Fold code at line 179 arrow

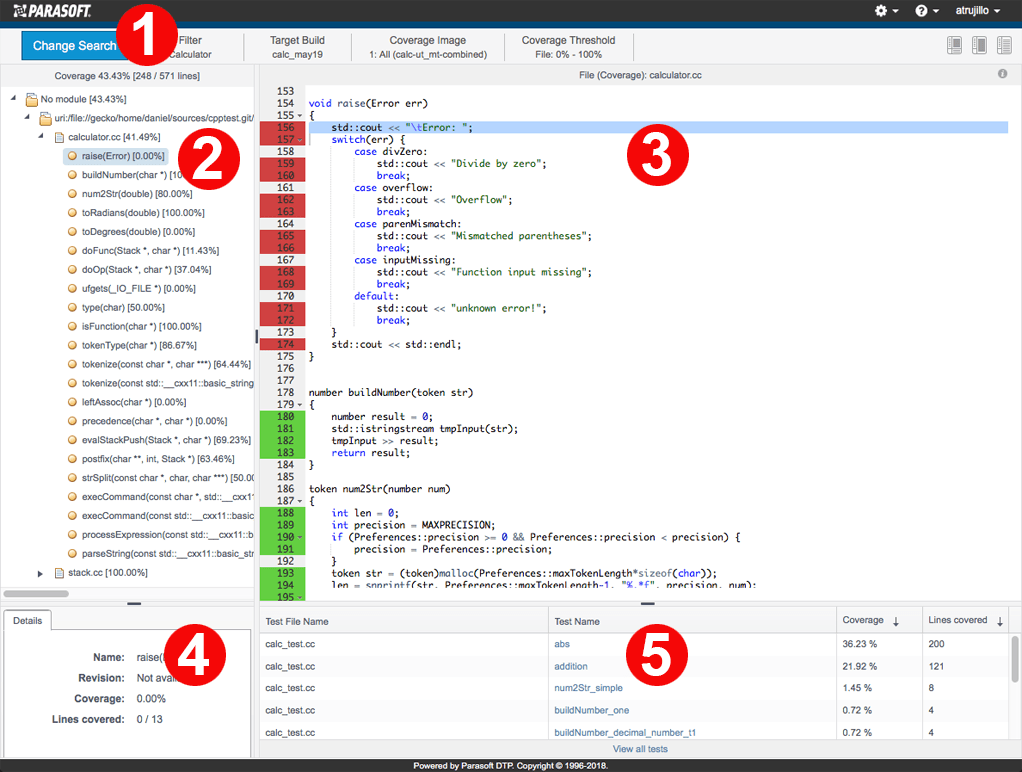(300, 405)
